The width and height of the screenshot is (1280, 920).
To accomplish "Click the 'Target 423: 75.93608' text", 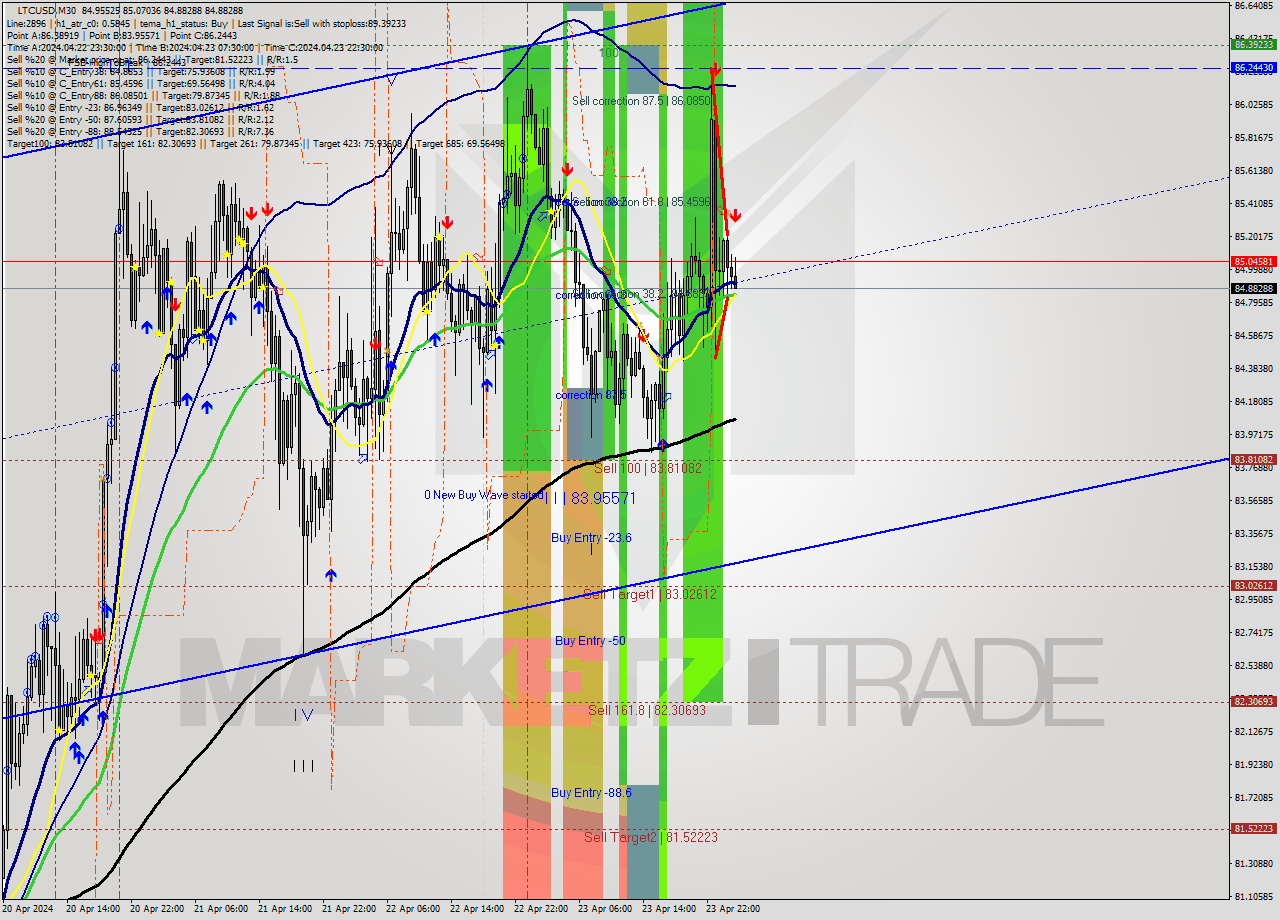I will [358, 143].
